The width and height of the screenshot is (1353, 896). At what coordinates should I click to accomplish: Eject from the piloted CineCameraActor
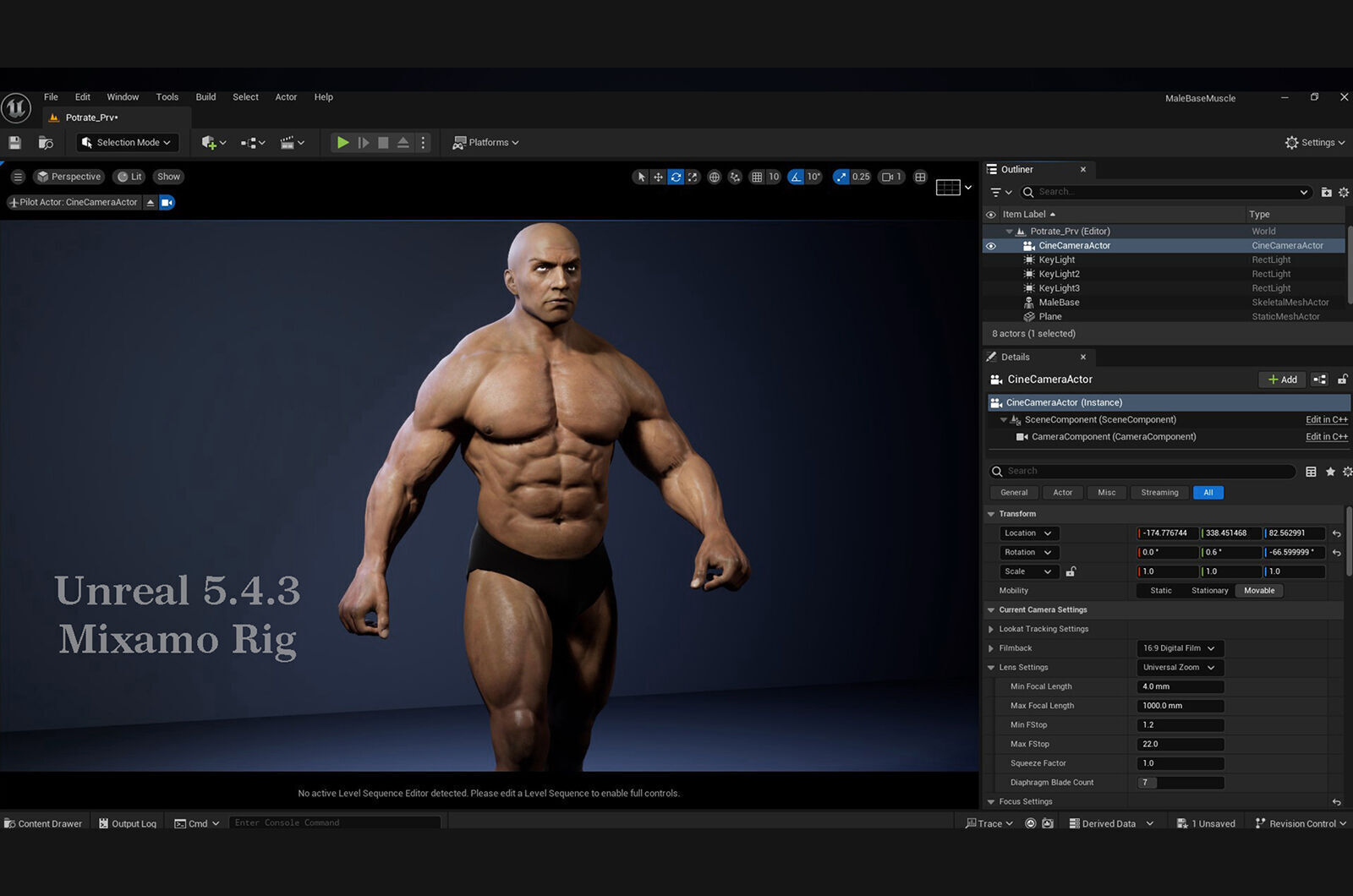tap(151, 202)
